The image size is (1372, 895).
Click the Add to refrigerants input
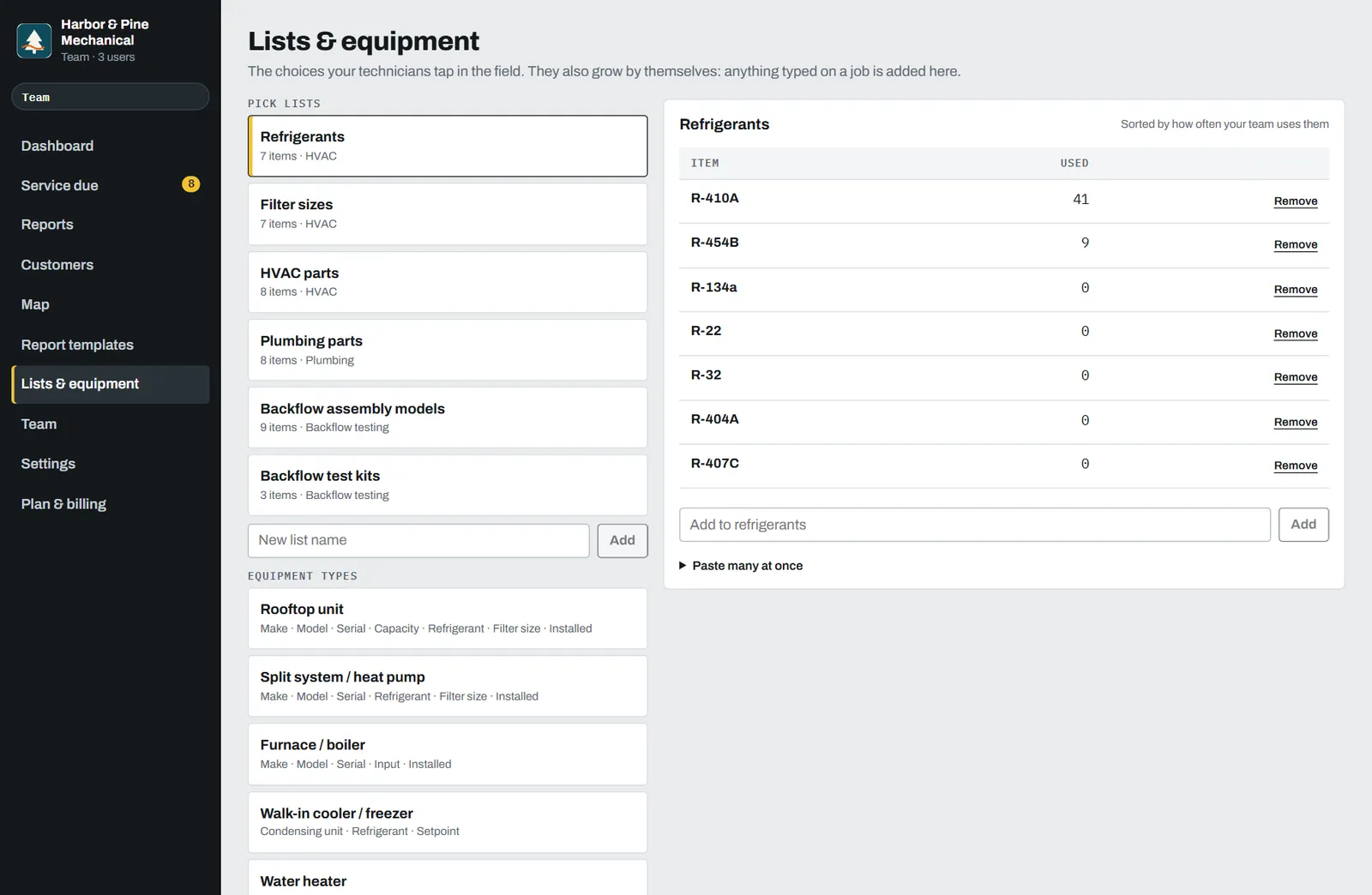[975, 525]
